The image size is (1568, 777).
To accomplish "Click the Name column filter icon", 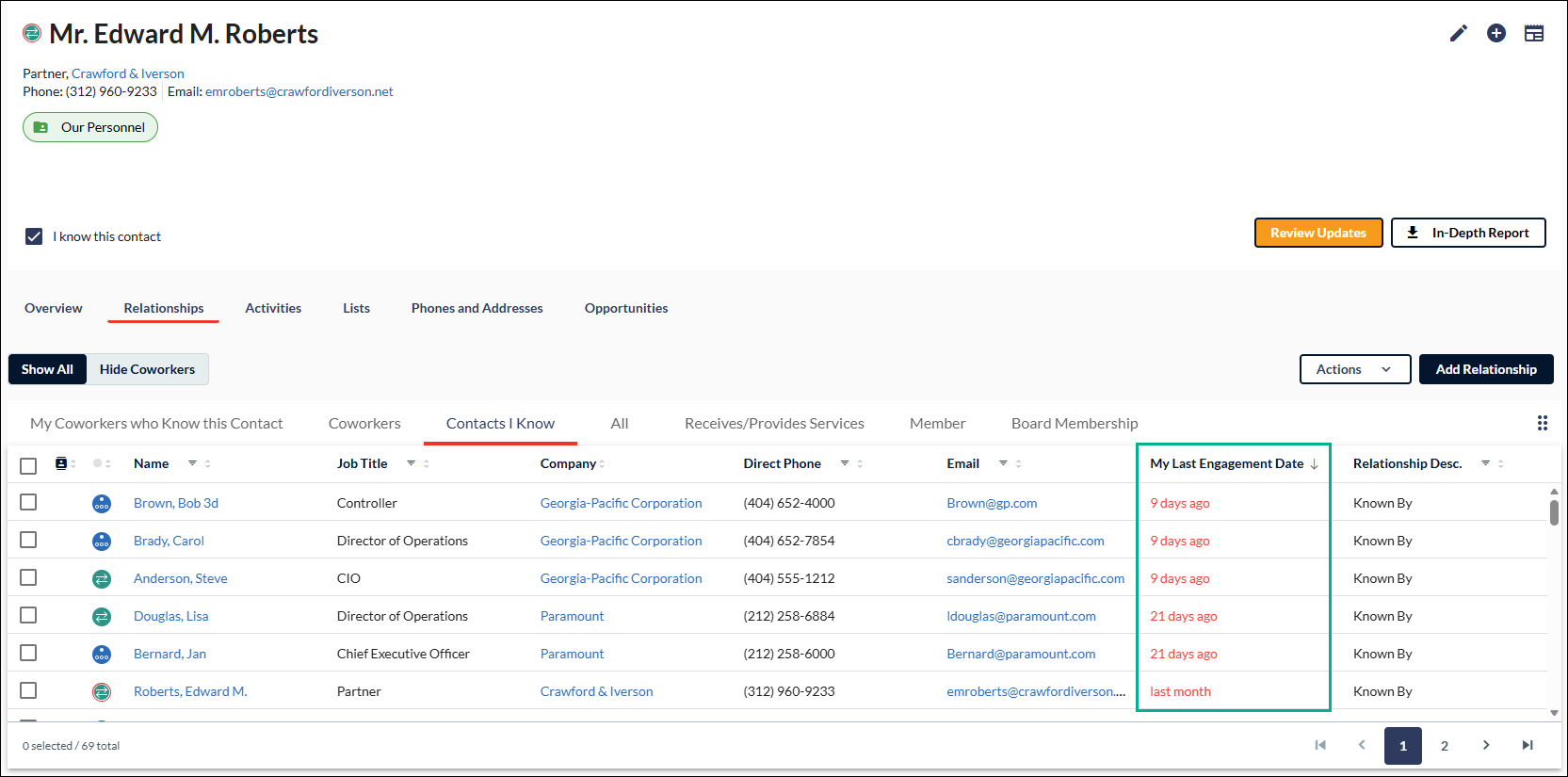I will coord(192,463).
